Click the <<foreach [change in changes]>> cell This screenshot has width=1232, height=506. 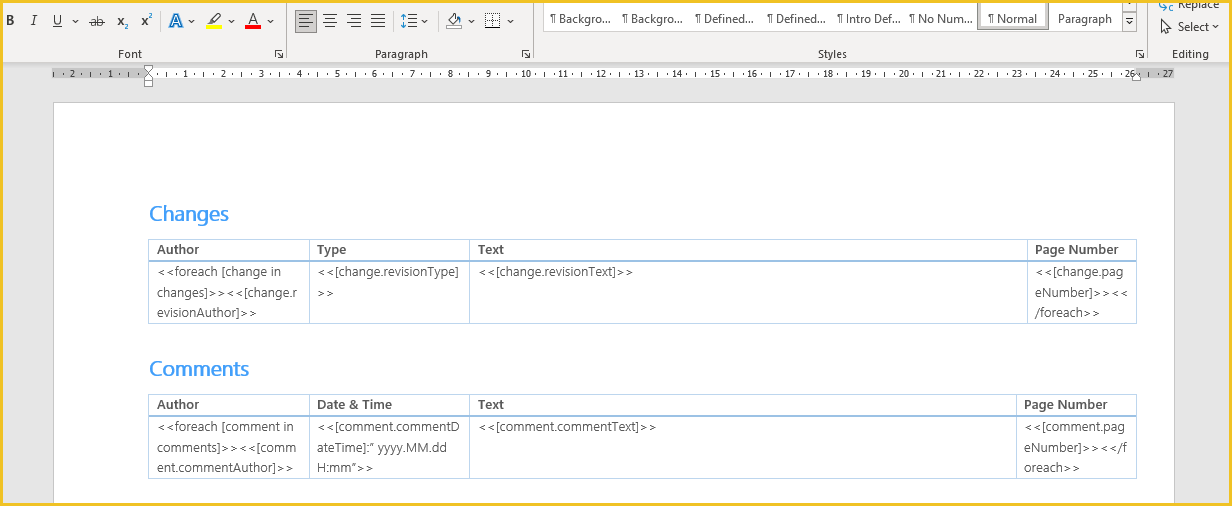(229, 292)
